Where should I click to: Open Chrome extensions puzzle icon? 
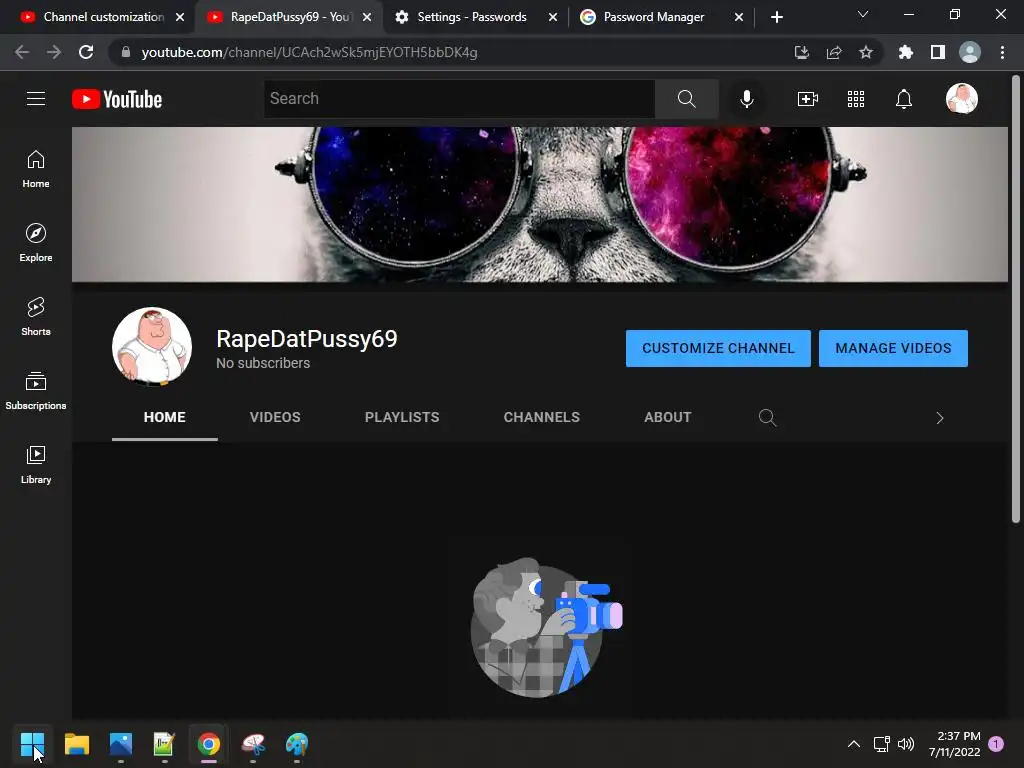905,52
